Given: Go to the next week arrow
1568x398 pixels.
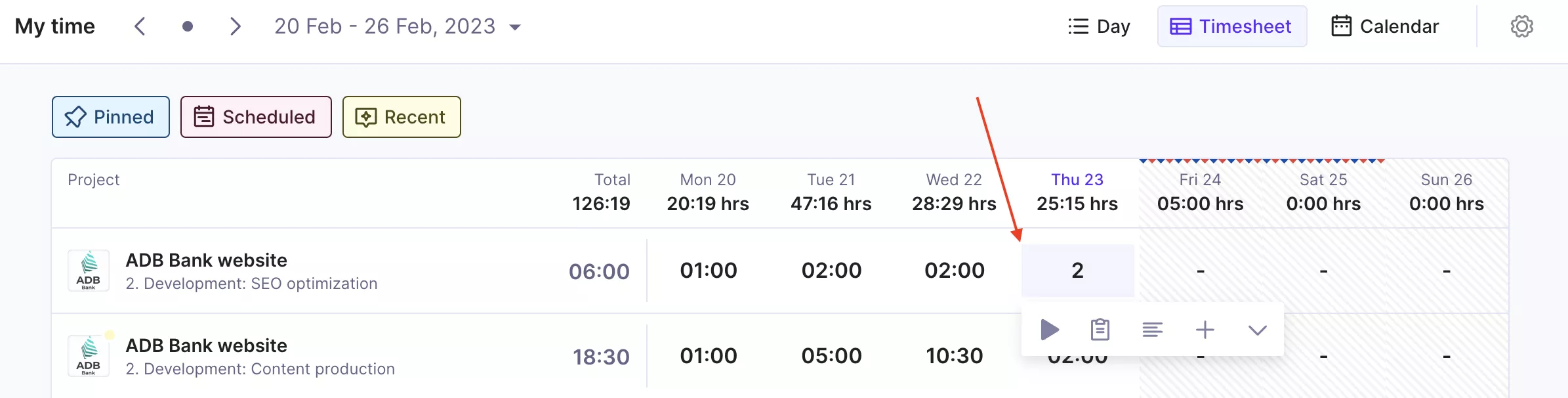Looking at the screenshot, I should 236,26.
